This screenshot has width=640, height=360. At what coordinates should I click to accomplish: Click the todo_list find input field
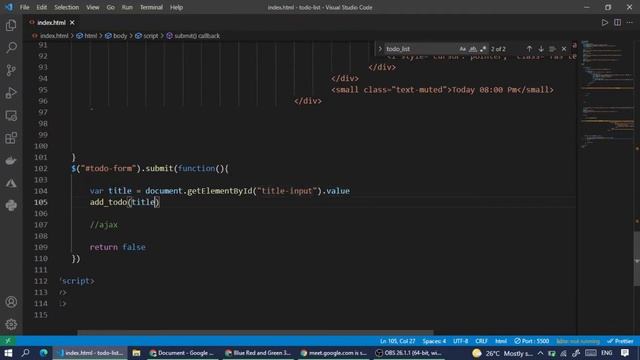420,49
